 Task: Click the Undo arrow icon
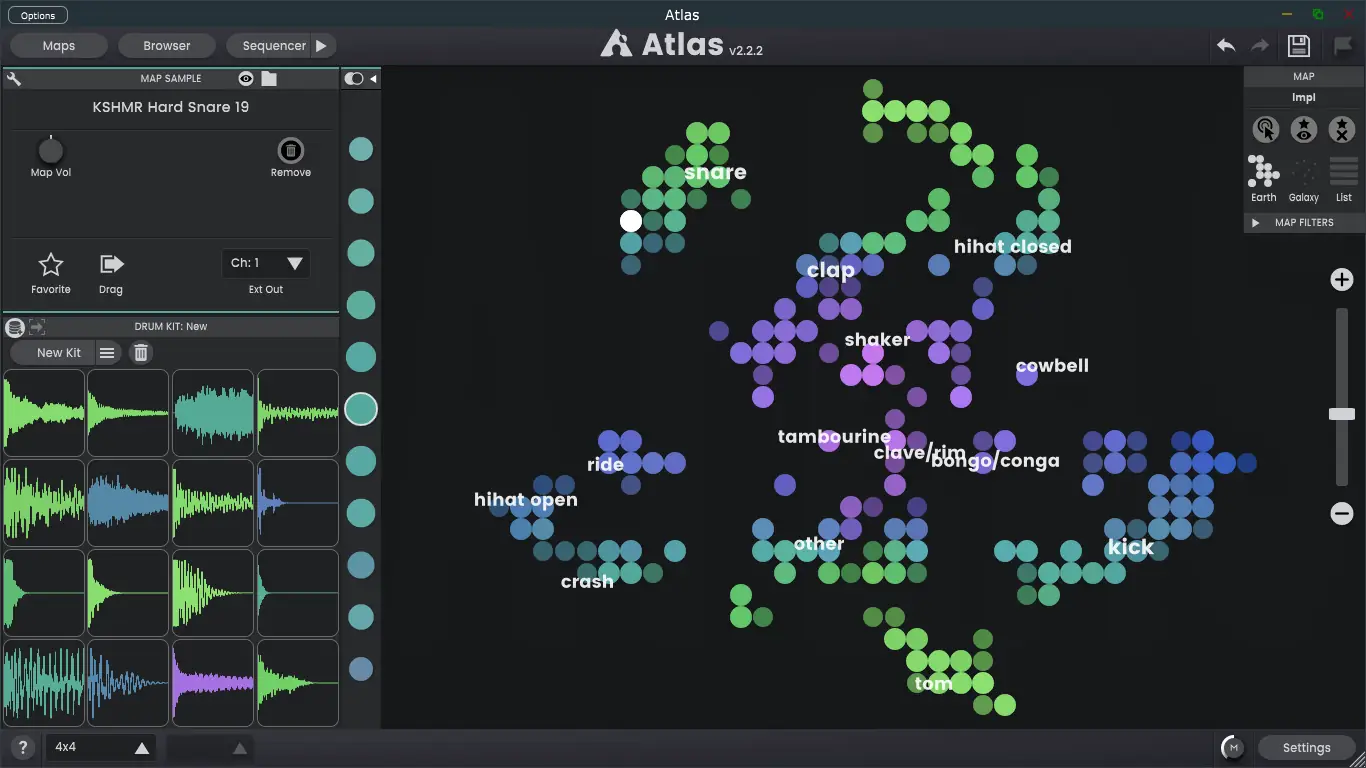point(1225,45)
